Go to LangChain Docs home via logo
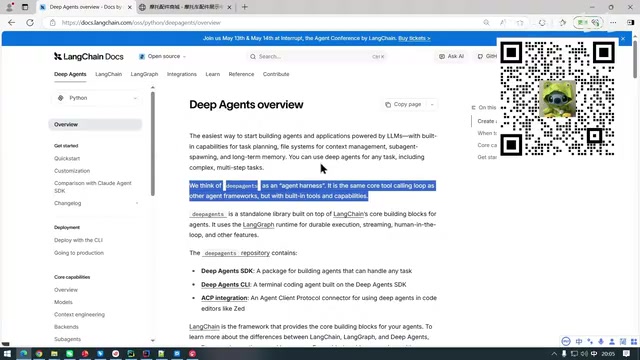This screenshot has height=360, width=640. point(89,57)
